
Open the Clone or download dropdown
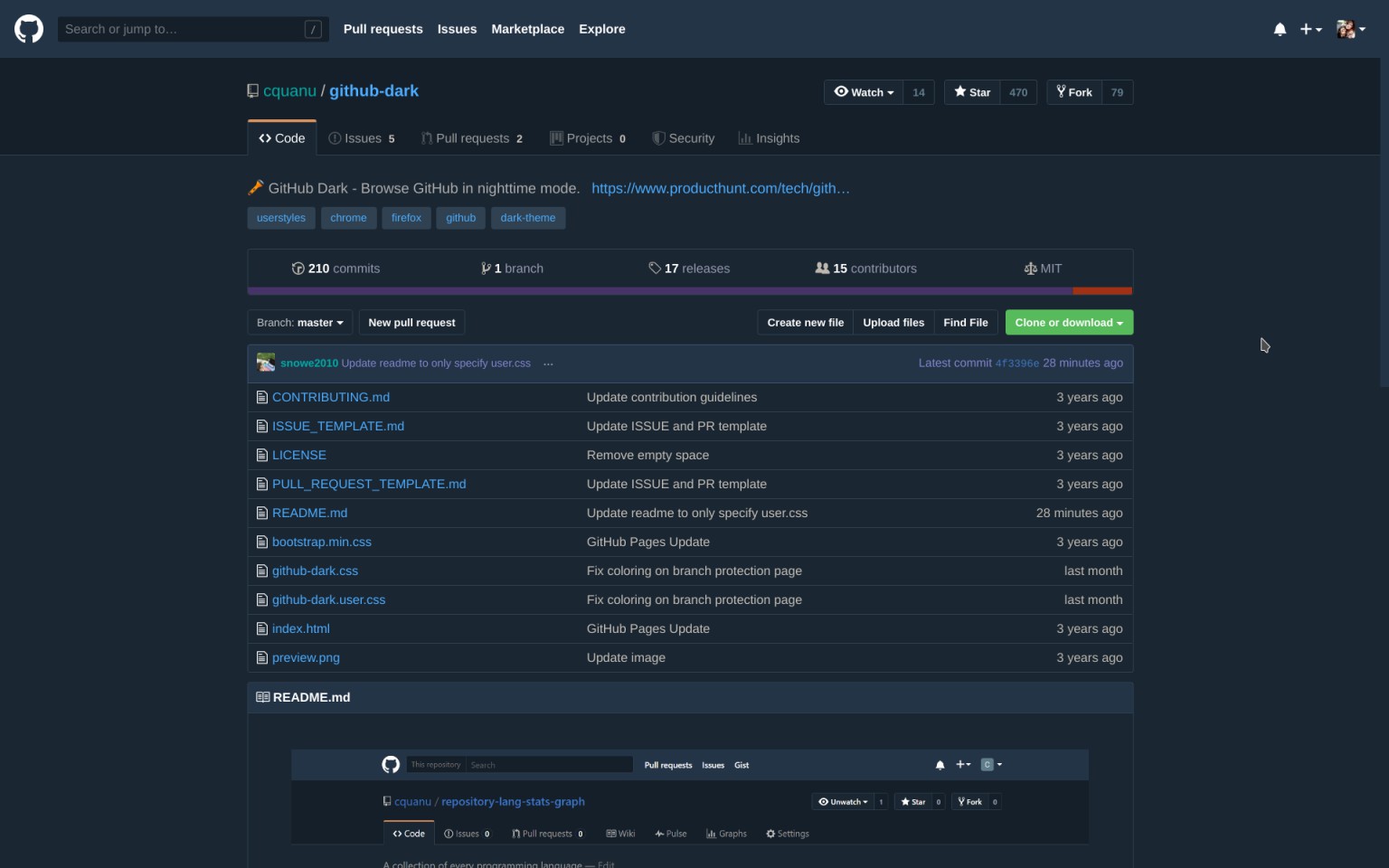pyautogui.click(x=1069, y=322)
